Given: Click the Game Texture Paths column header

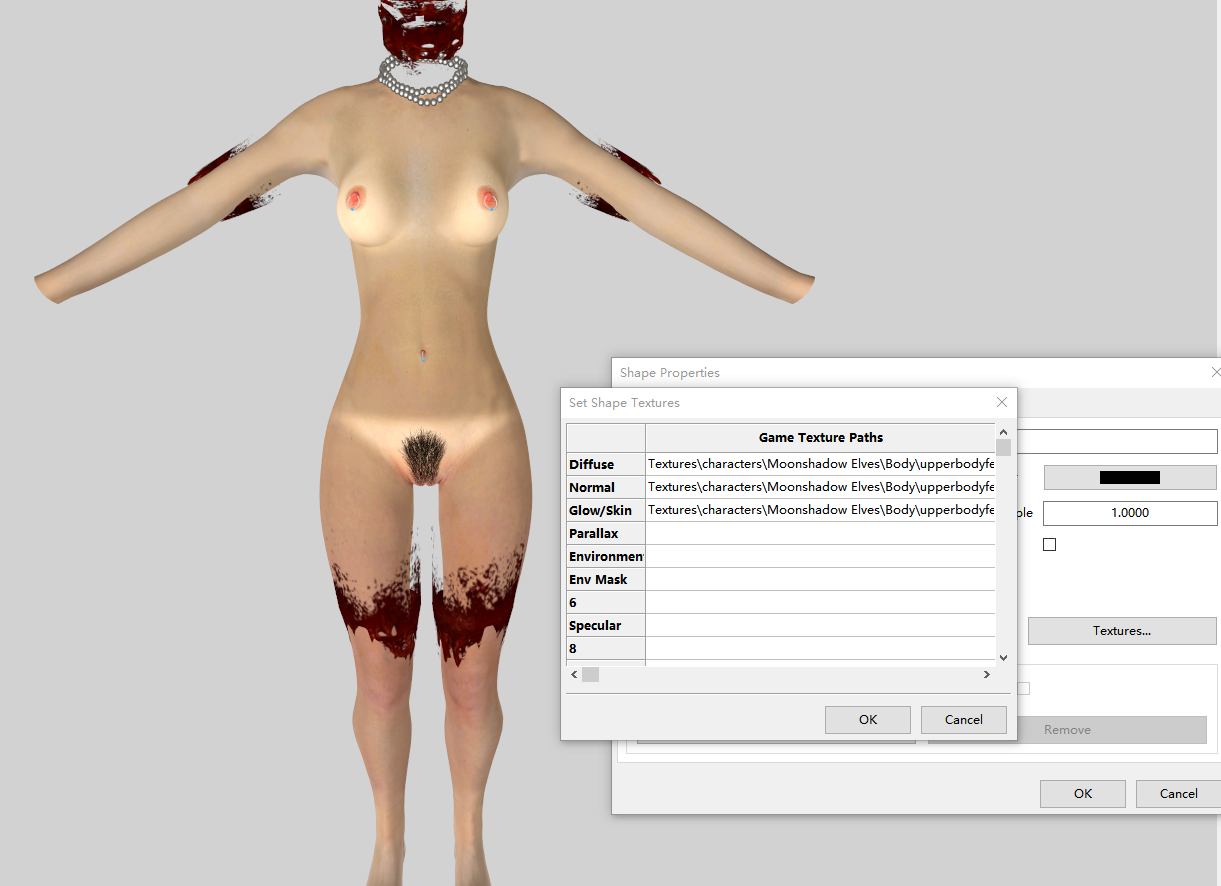Looking at the screenshot, I should [x=821, y=437].
